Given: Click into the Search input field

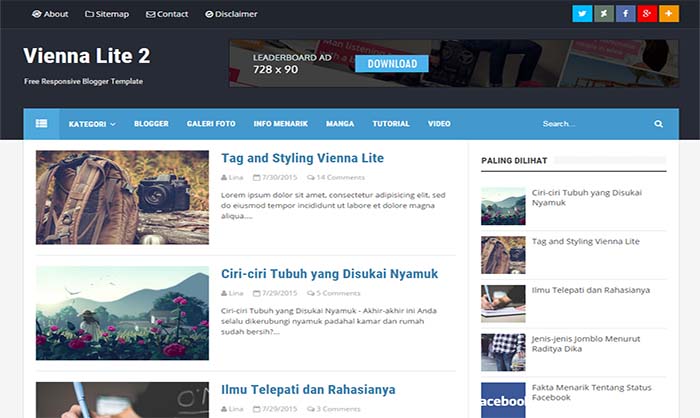Looking at the screenshot, I should click(x=594, y=124).
